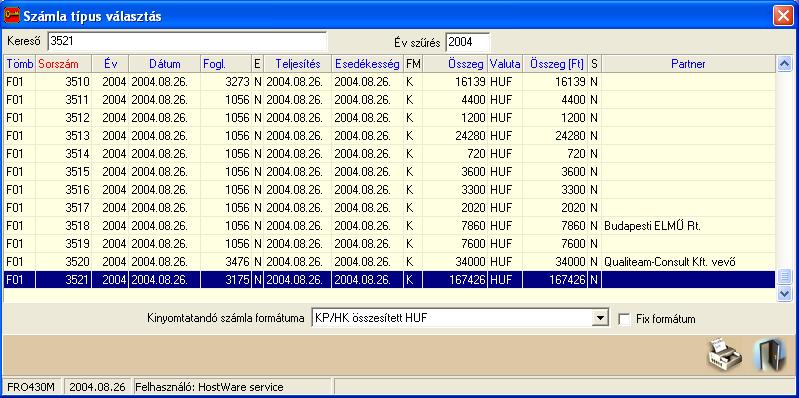Exit the dialog via door icon
Viewport: 799px width, 398px height.
(769, 354)
